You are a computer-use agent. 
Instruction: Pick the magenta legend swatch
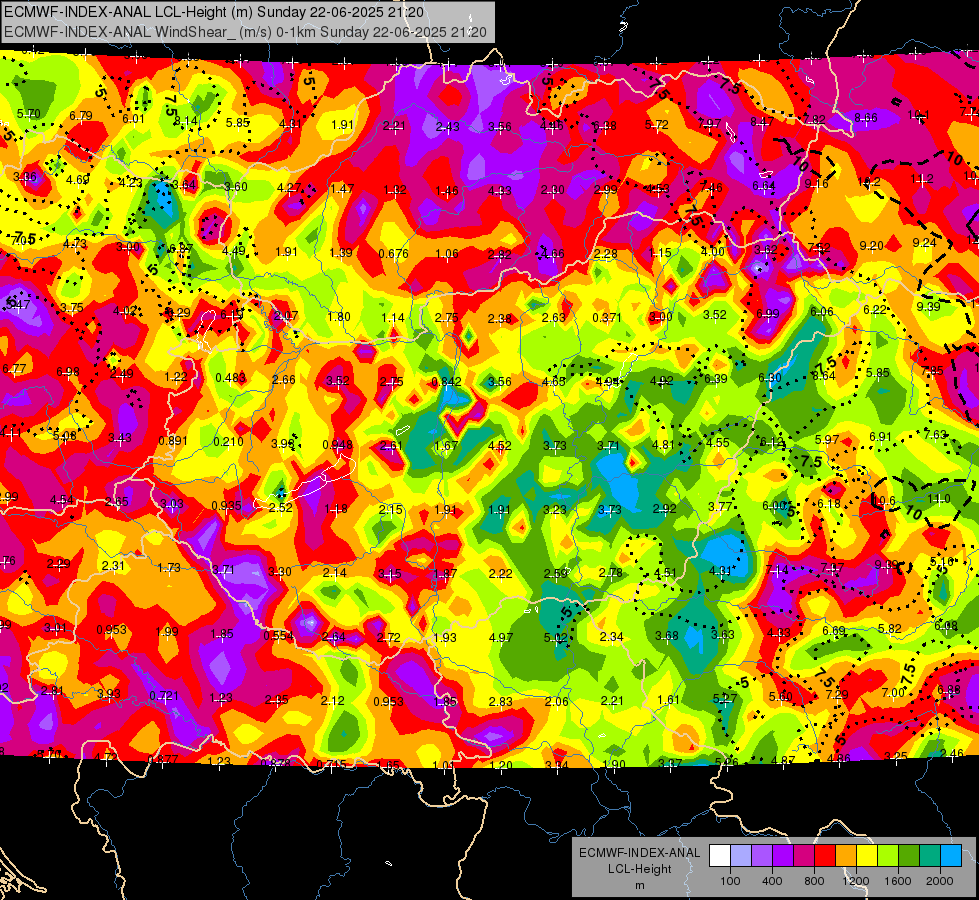(804, 856)
